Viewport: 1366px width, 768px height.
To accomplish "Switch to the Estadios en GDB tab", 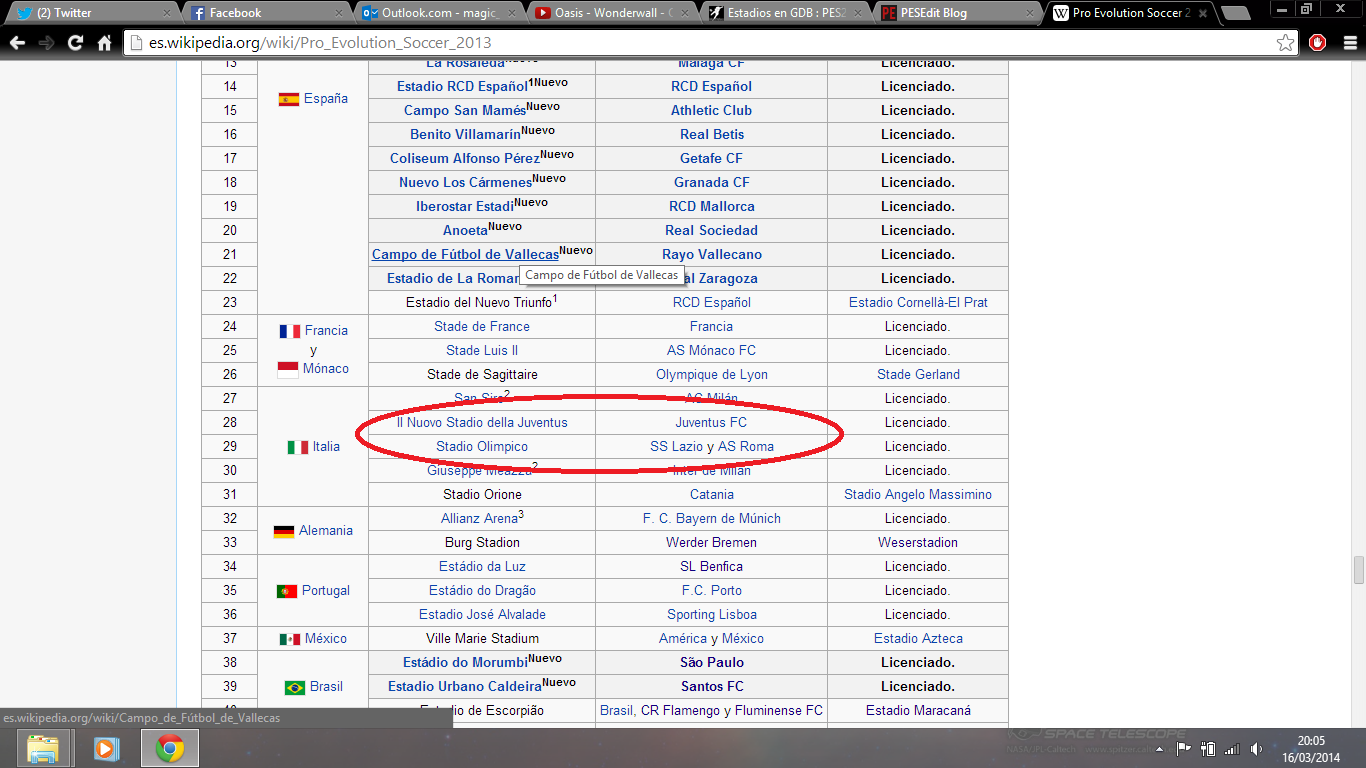I will (782, 13).
